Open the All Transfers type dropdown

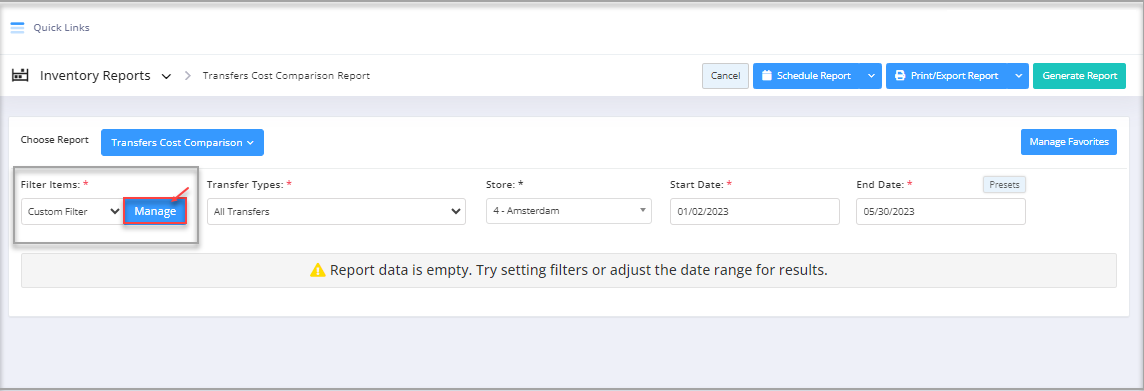(x=336, y=212)
